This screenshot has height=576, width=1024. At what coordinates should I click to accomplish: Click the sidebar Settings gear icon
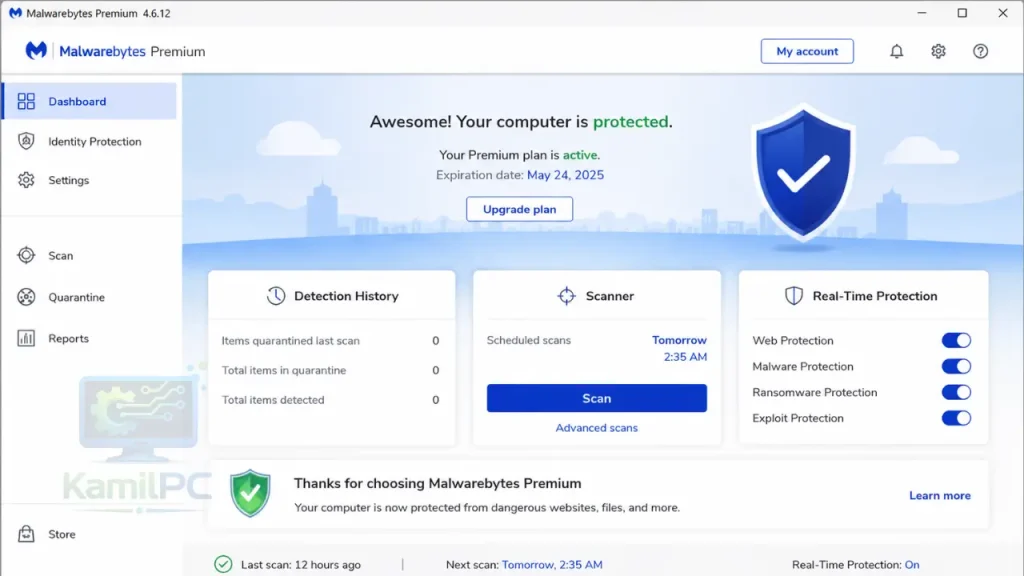(x=26, y=180)
